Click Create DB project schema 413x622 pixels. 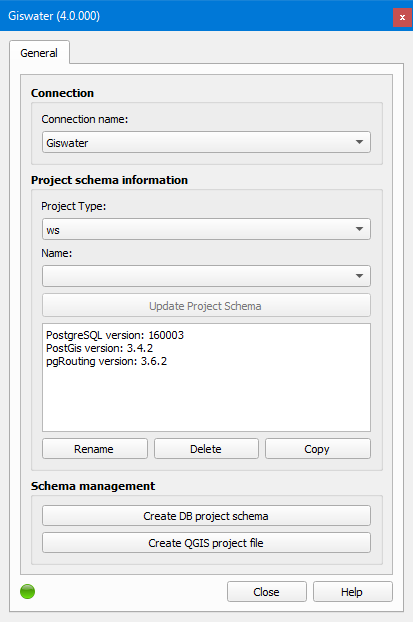206,516
